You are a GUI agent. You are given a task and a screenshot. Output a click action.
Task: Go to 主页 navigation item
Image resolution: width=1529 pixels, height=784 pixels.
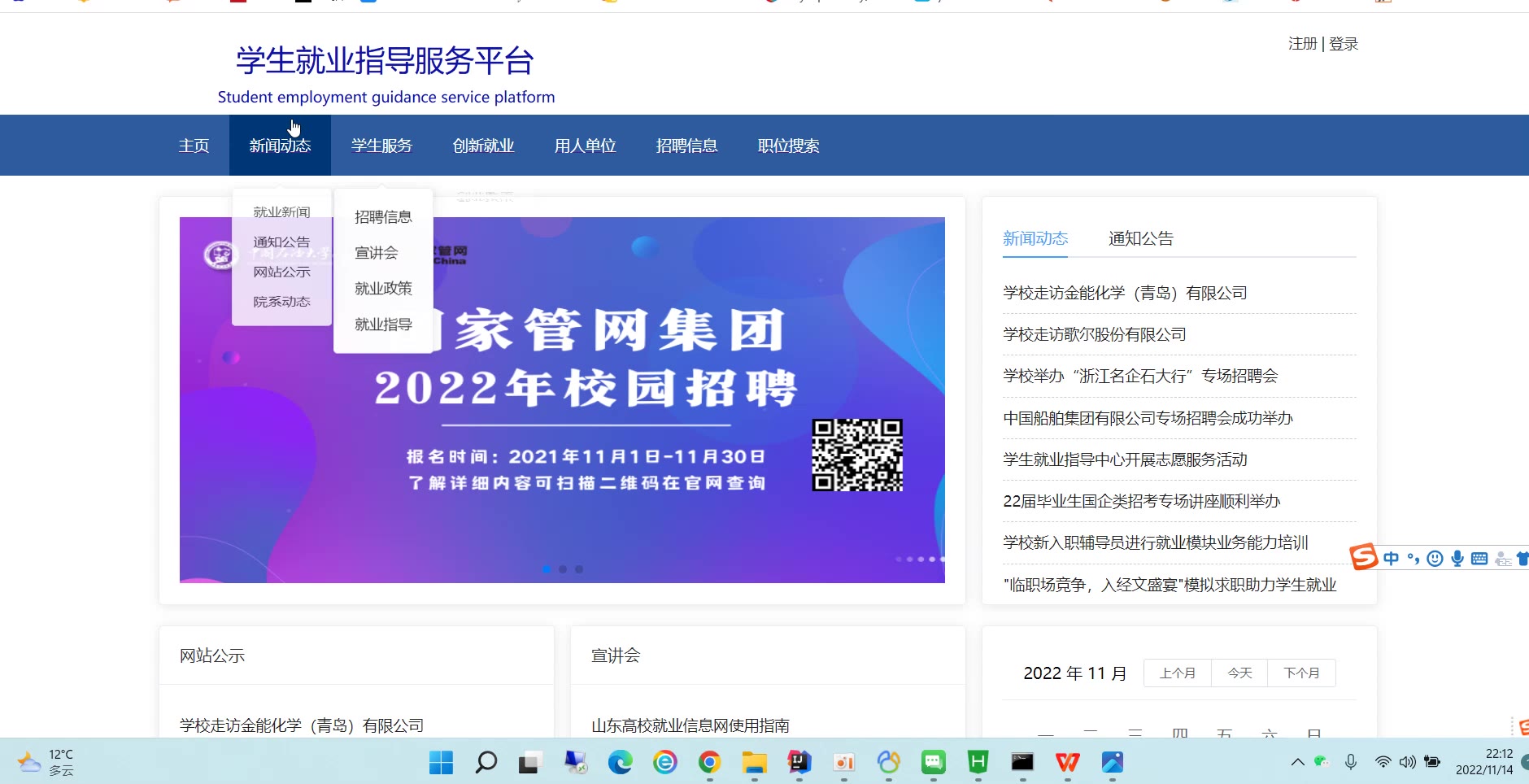click(194, 146)
